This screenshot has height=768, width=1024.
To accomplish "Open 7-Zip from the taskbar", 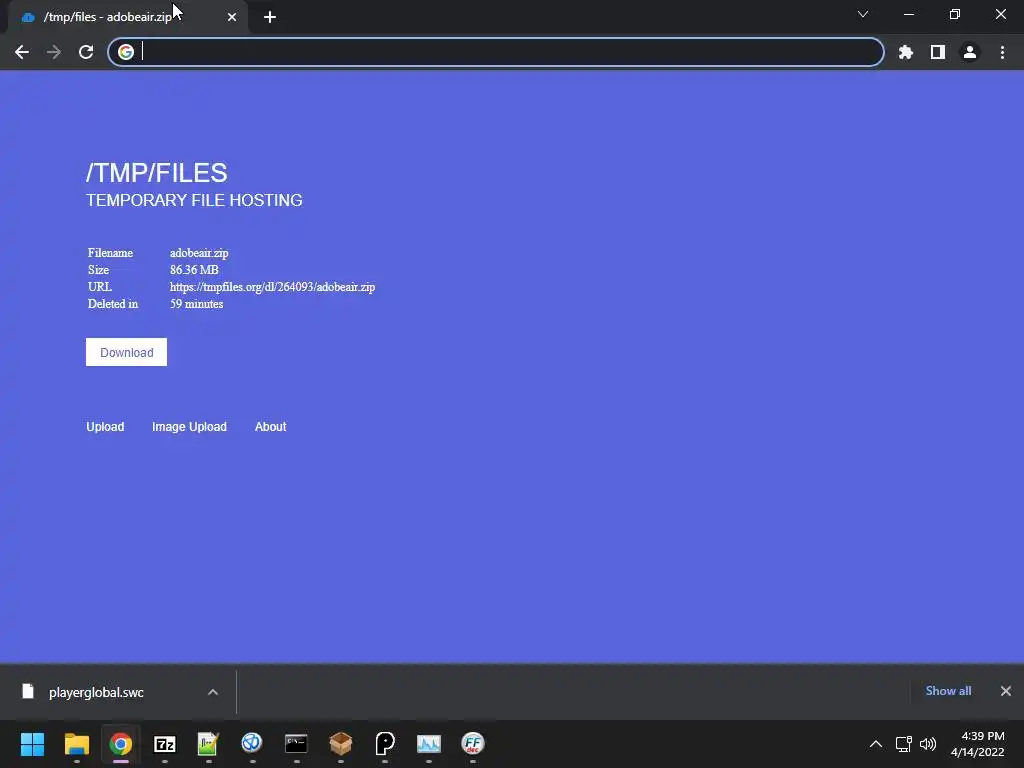I will [165, 744].
